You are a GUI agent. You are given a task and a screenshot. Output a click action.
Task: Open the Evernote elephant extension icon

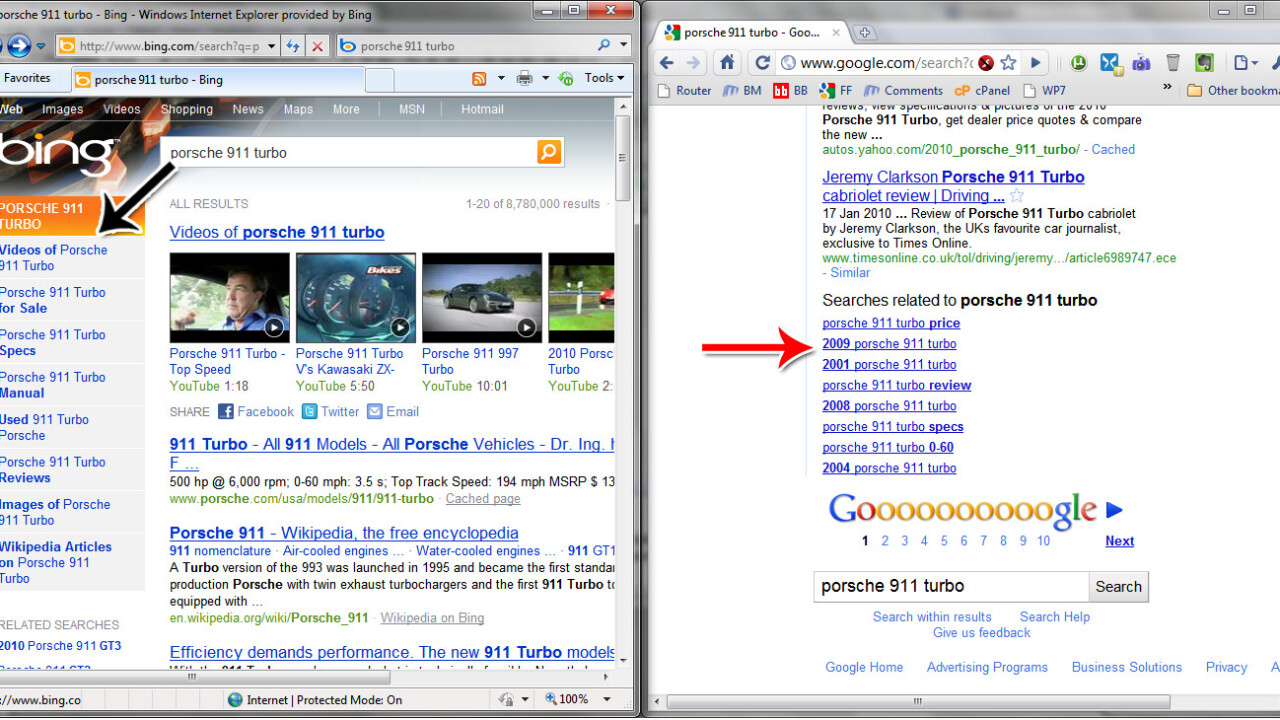click(1204, 63)
